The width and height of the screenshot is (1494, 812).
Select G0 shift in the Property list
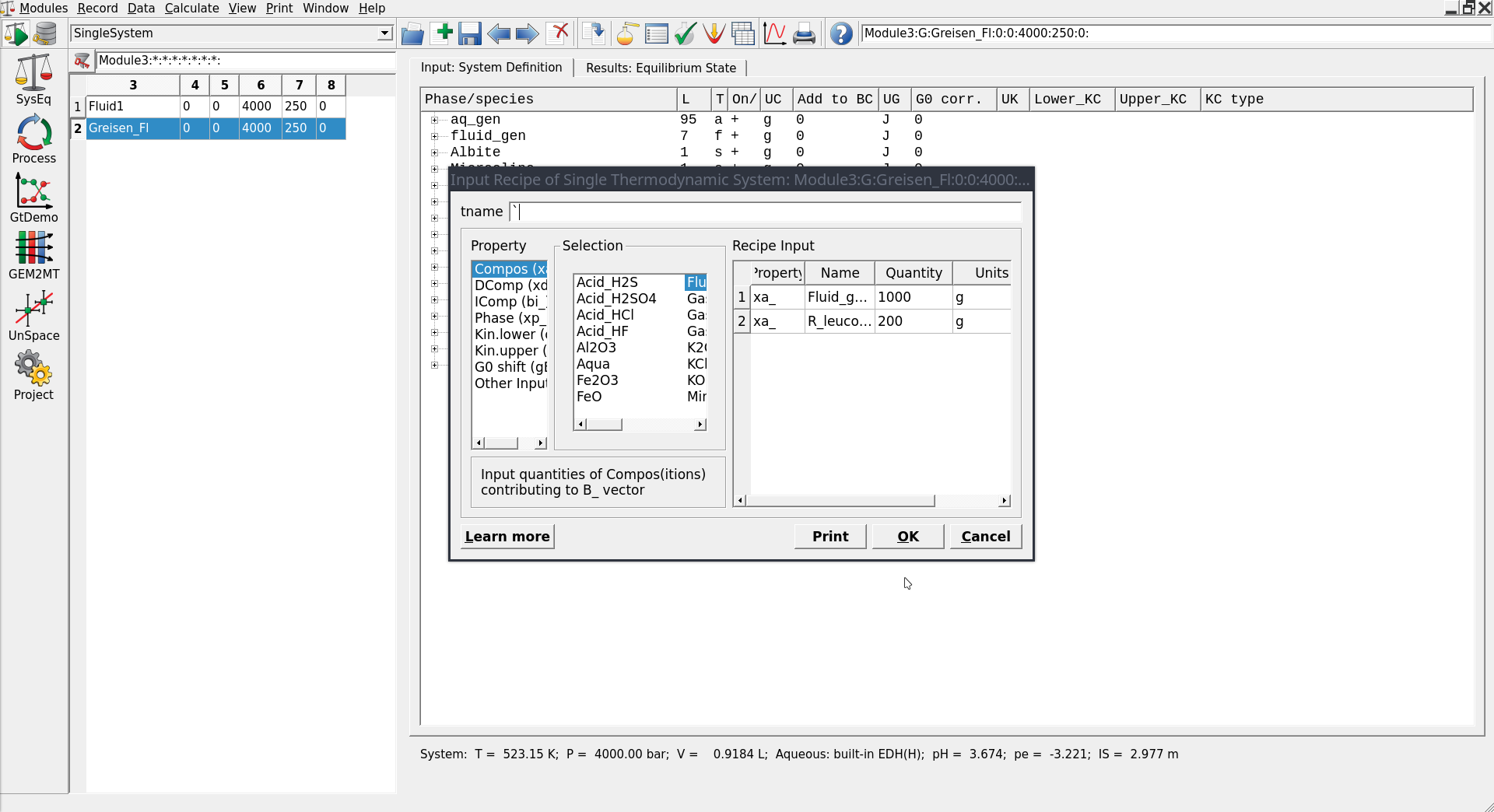coord(510,367)
